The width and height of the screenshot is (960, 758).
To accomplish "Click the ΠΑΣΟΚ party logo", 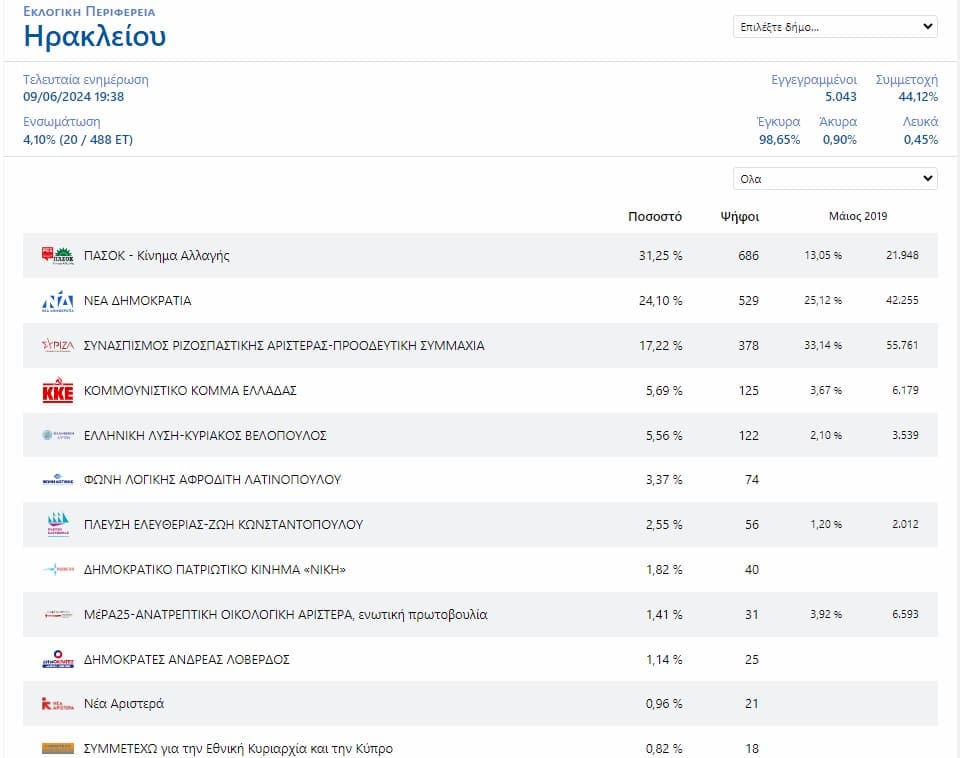I will [x=58, y=255].
